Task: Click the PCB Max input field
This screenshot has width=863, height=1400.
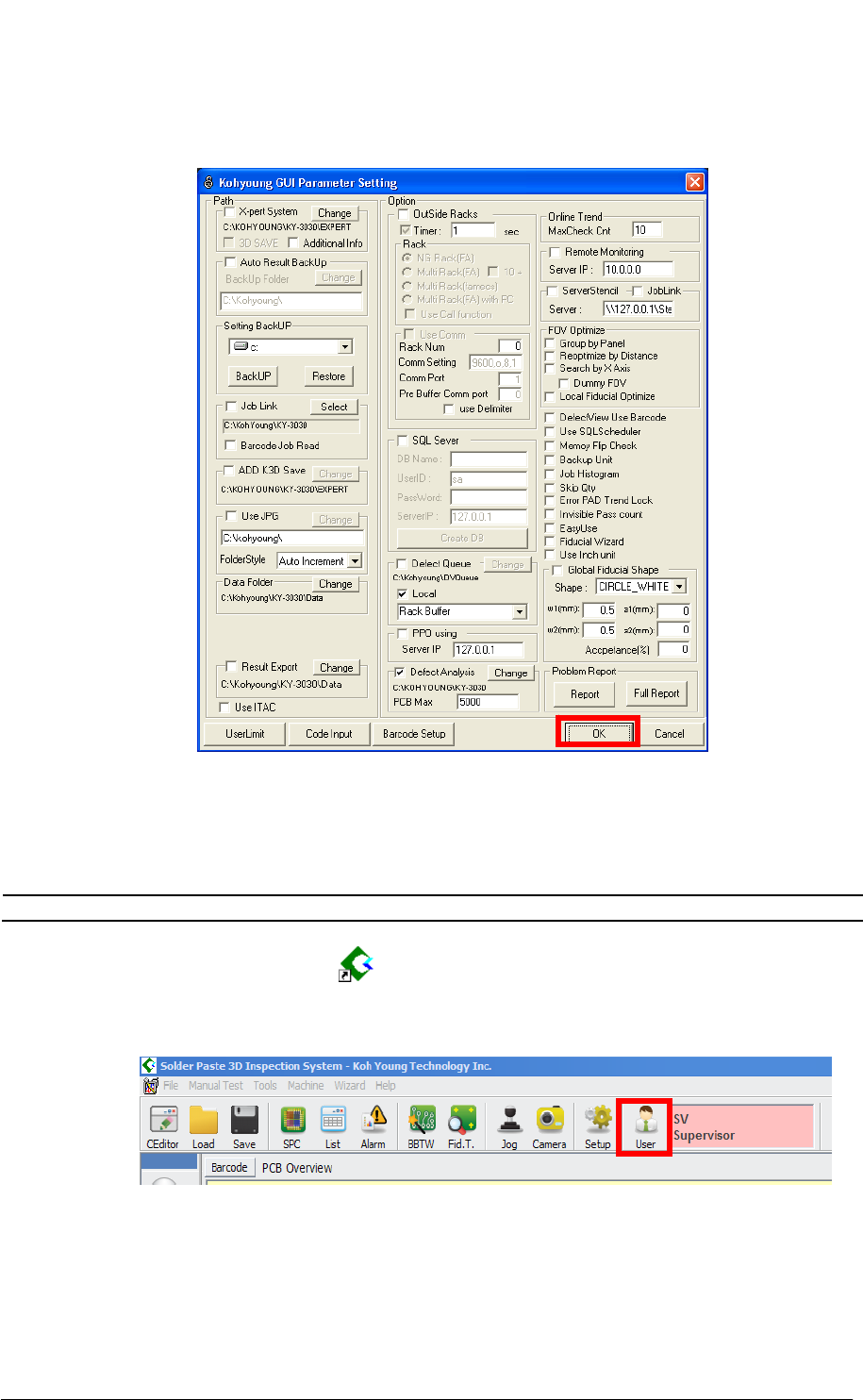Action: point(488,702)
